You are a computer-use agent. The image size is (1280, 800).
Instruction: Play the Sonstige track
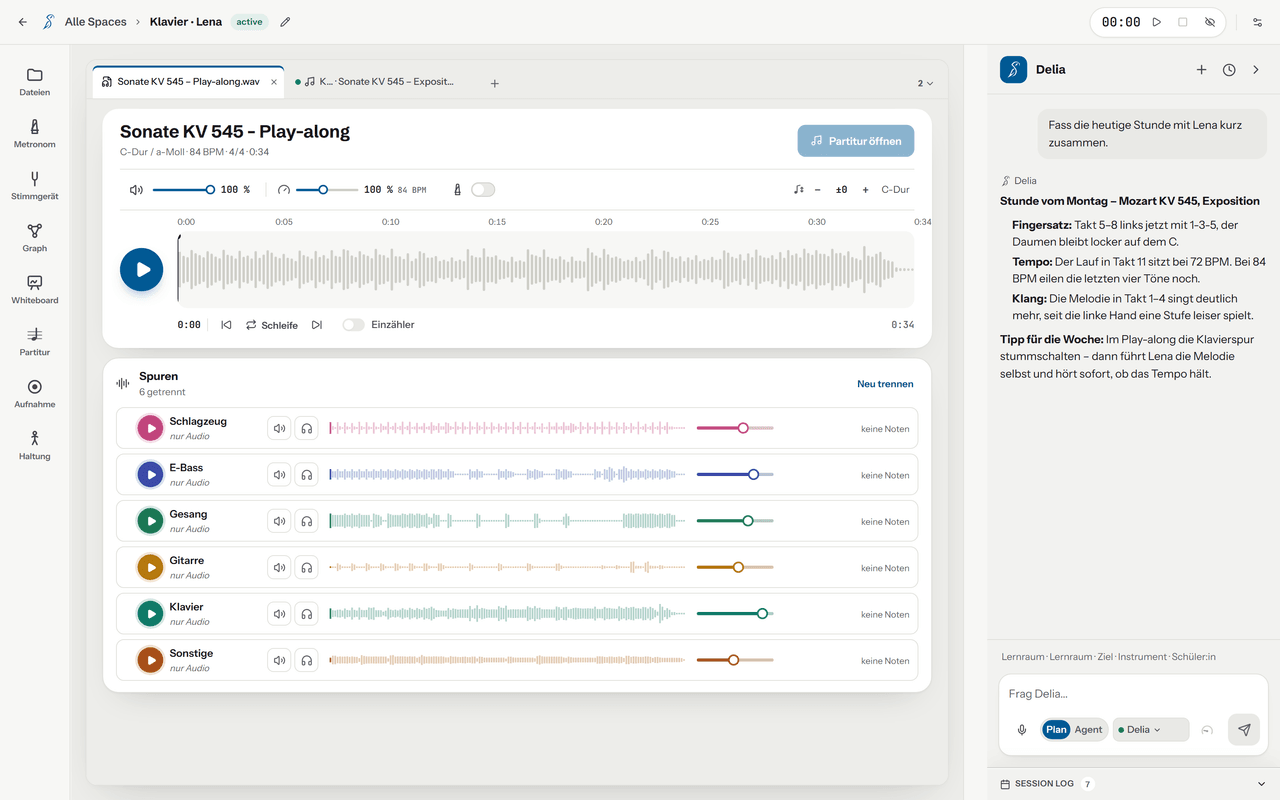pyautogui.click(x=151, y=660)
